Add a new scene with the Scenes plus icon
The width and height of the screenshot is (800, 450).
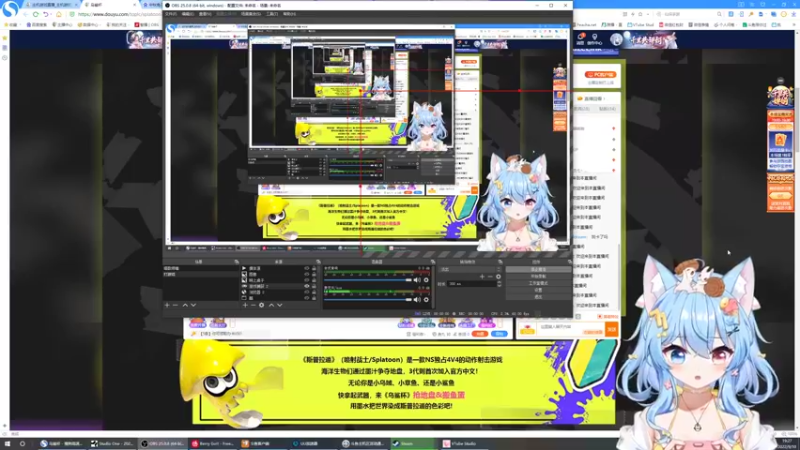[167, 305]
